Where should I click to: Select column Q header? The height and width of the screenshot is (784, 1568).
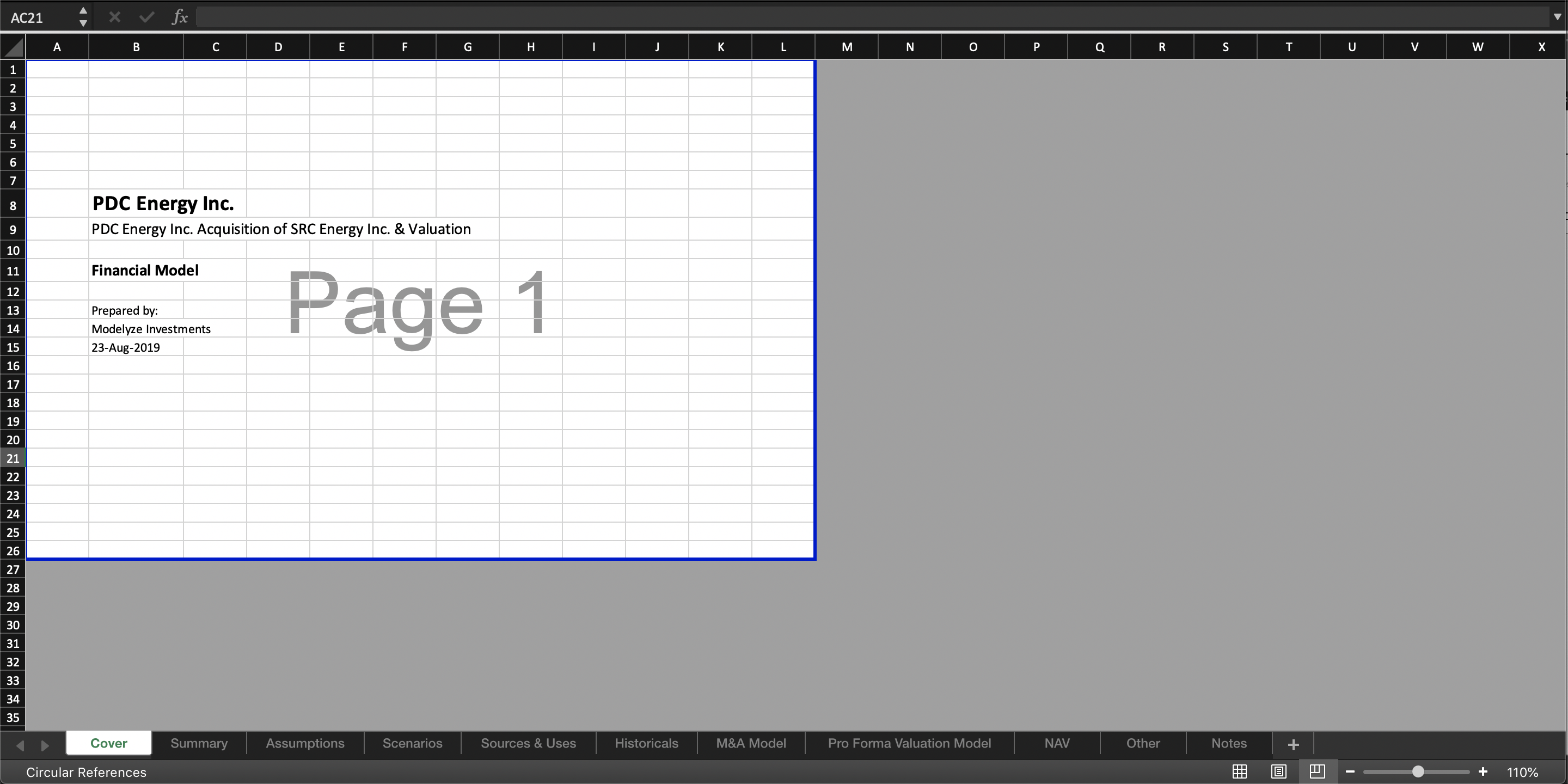pos(1099,47)
